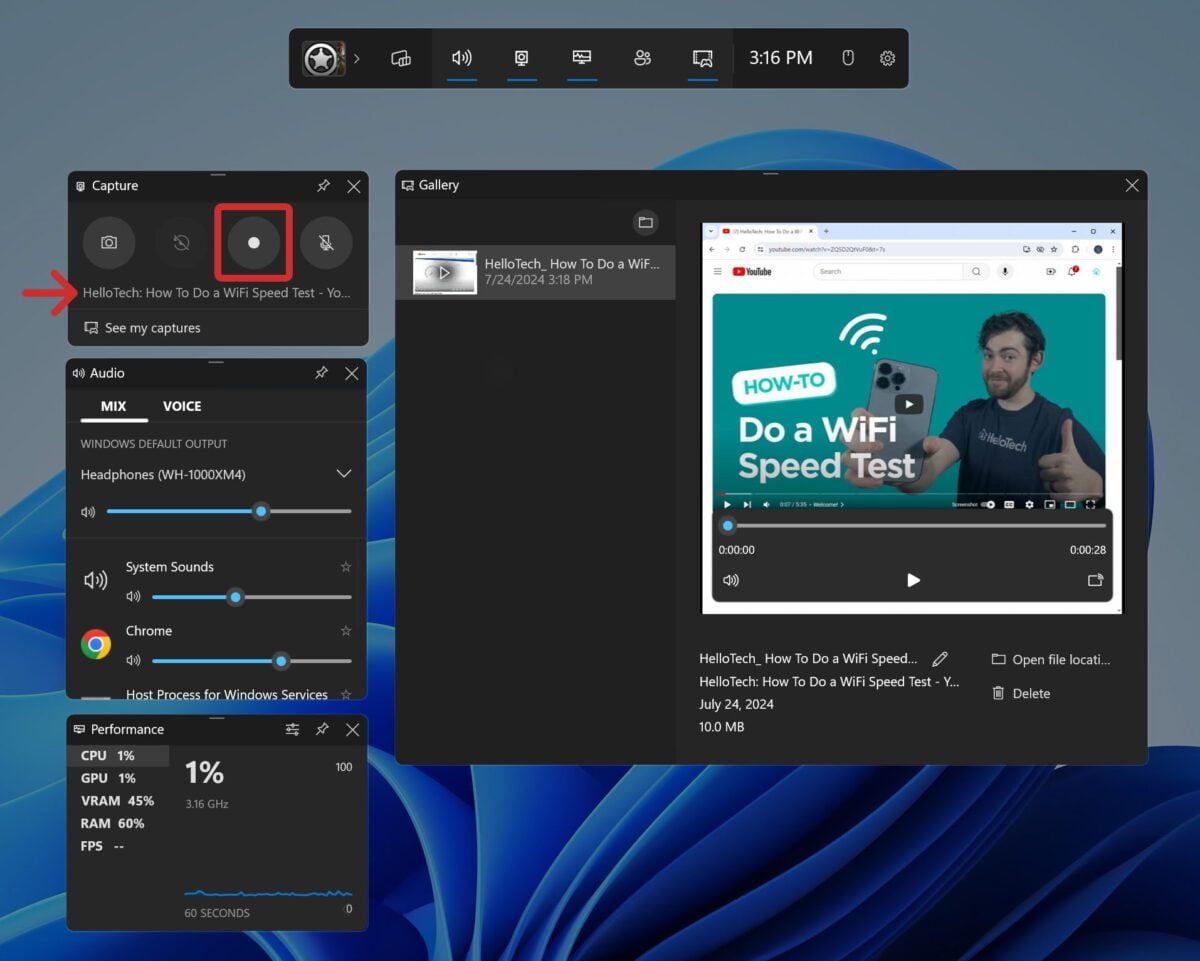The width and height of the screenshot is (1200, 961).
Task: Open the Performance widget icon in the toolbar
Action: click(x=582, y=57)
